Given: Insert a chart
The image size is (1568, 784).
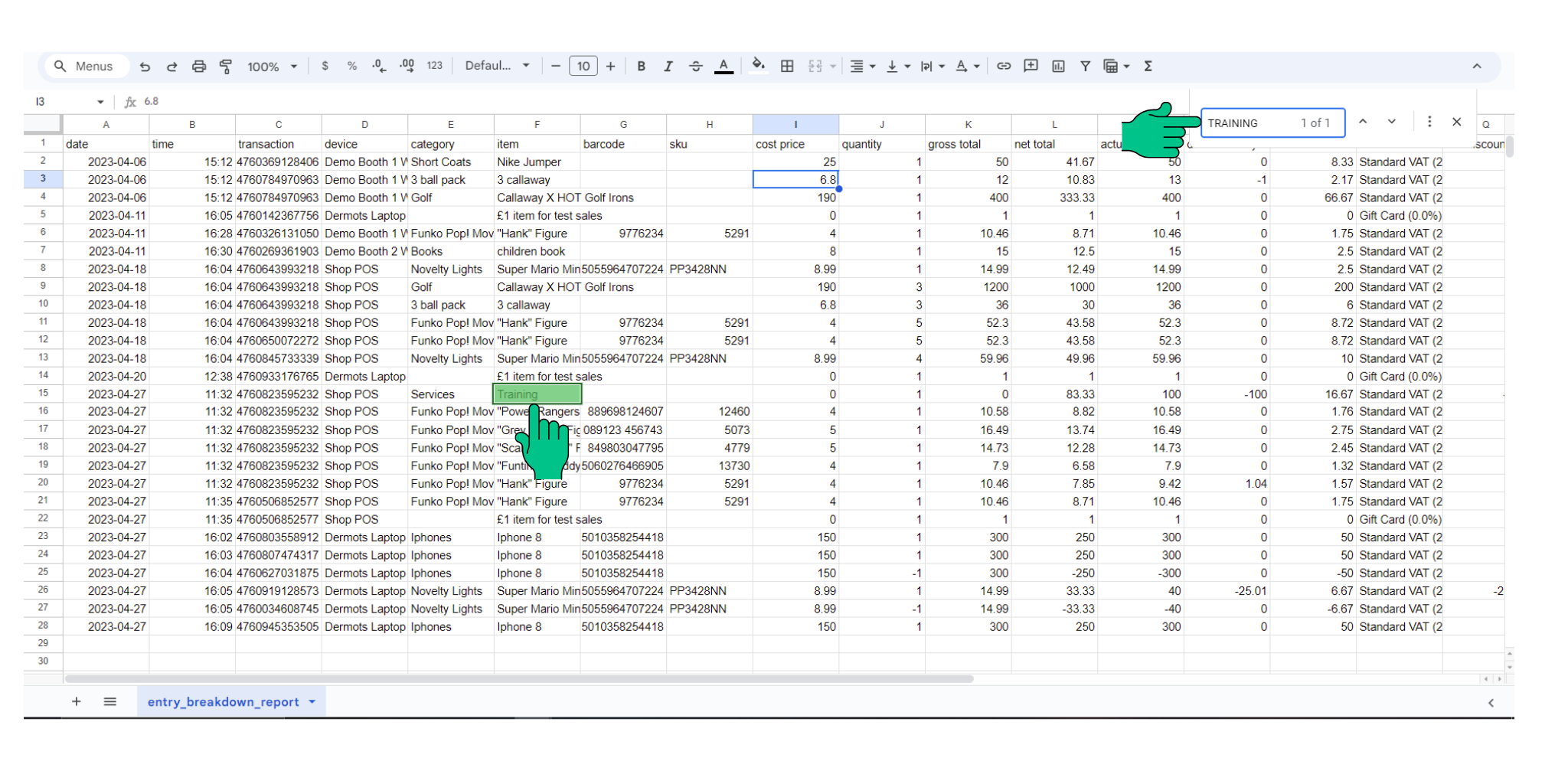Looking at the screenshot, I should coord(1058,67).
